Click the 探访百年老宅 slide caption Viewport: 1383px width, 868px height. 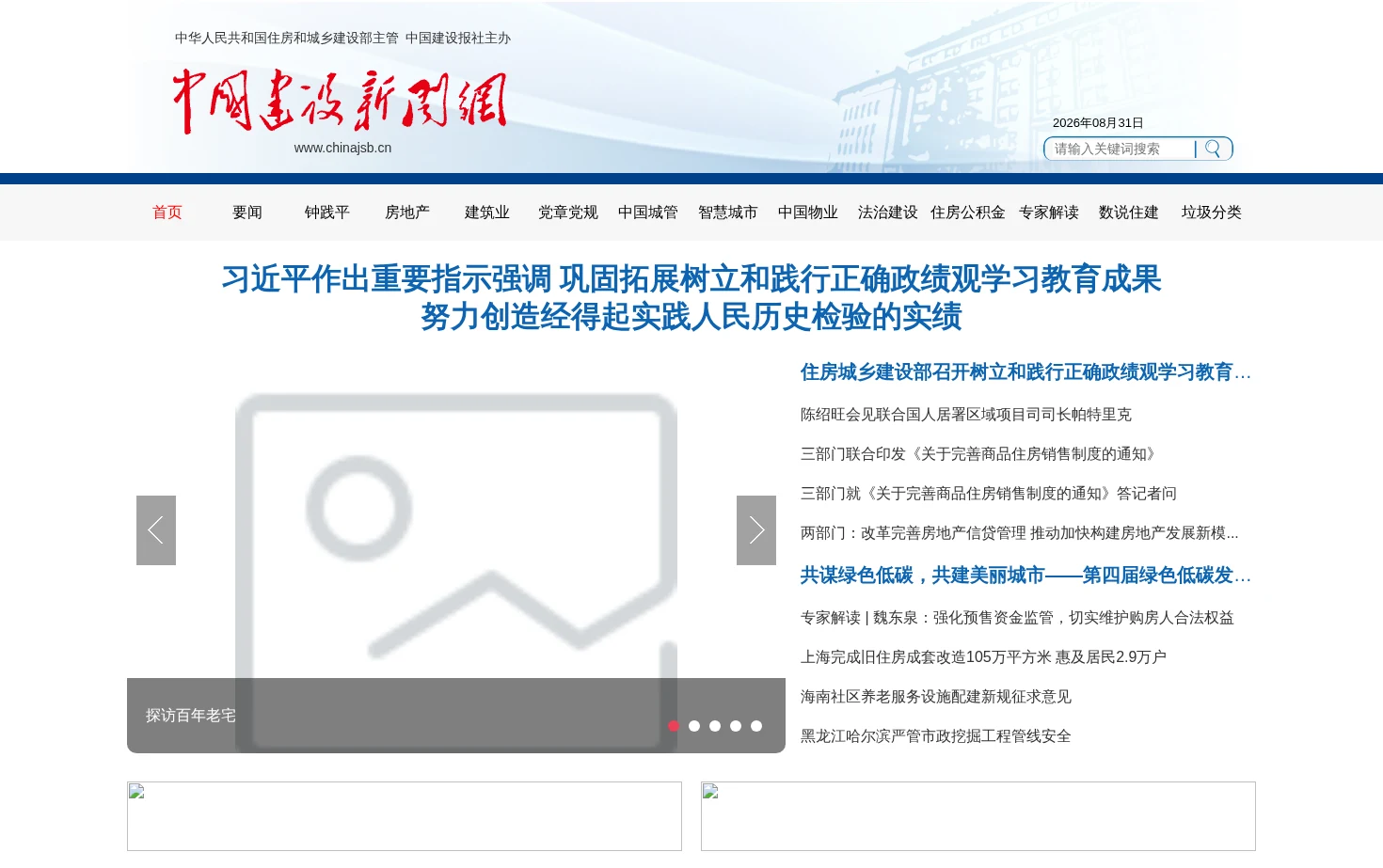click(191, 716)
